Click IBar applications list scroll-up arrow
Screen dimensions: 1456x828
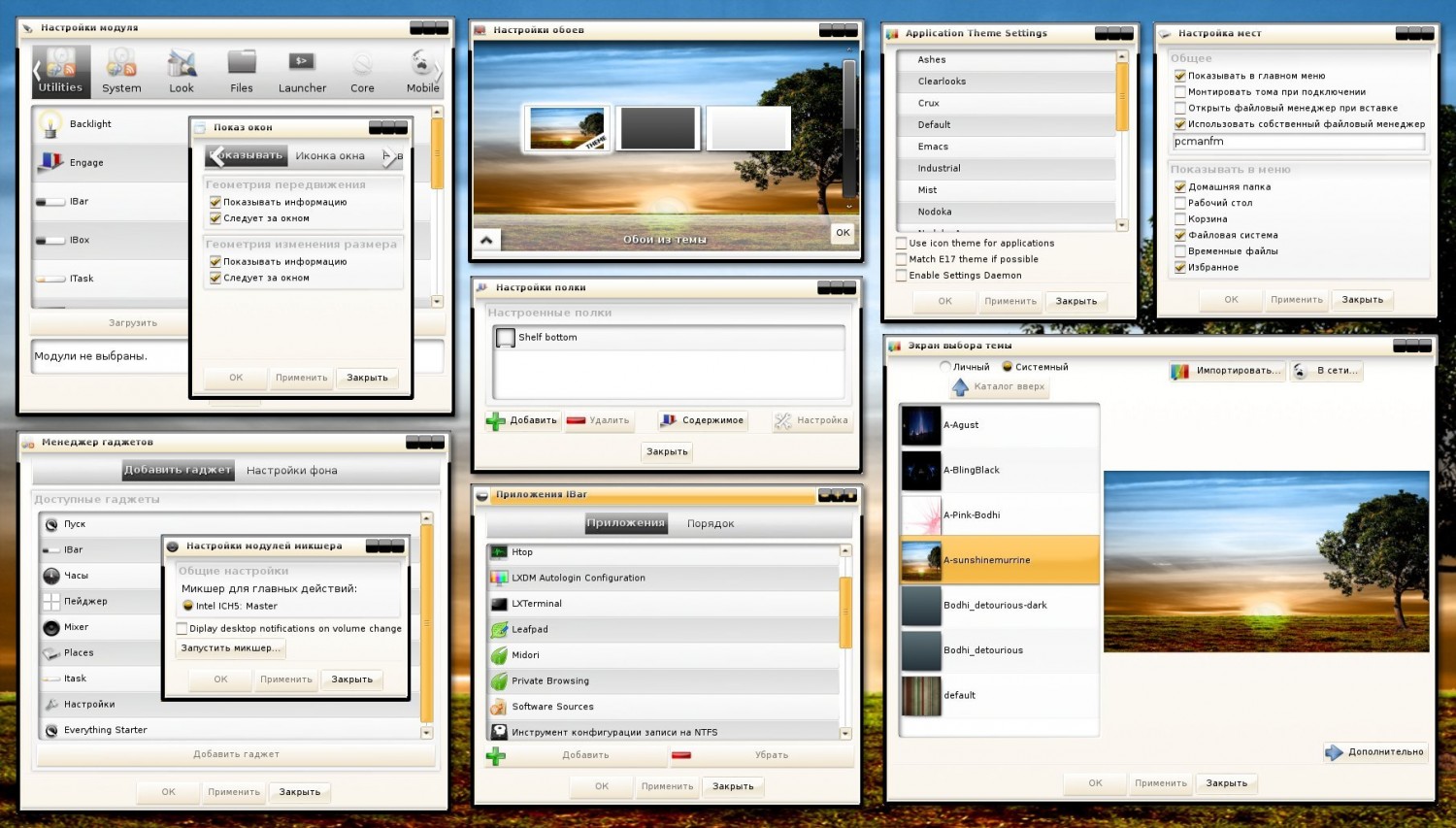click(845, 550)
